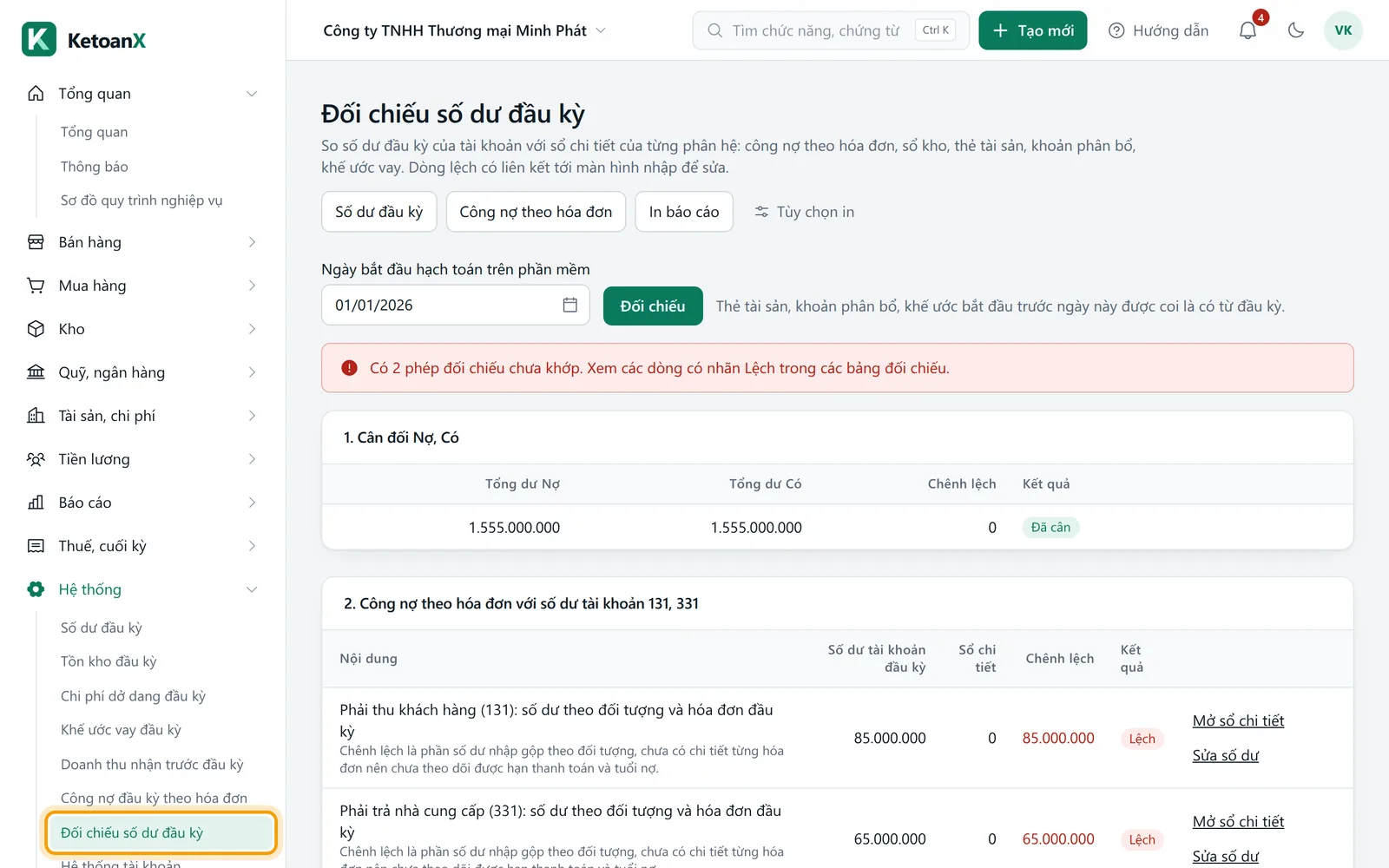Click Sửa số dư for account 131
Image resolution: width=1389 pixels, height=868 pixels.
pyautogui.click(x=1226, y=755)
